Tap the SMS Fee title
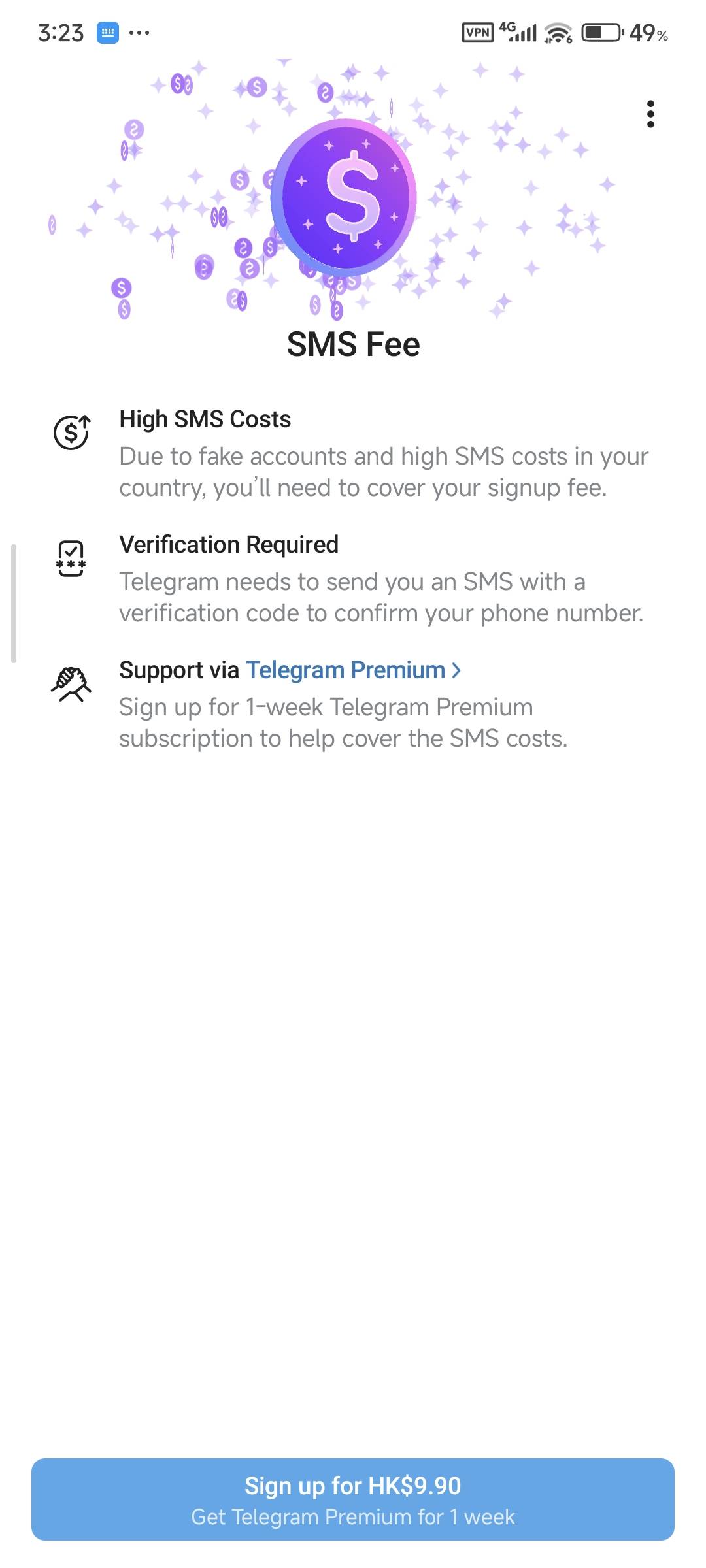Screen dimensions: 706x1568 [x=353, y=344]
